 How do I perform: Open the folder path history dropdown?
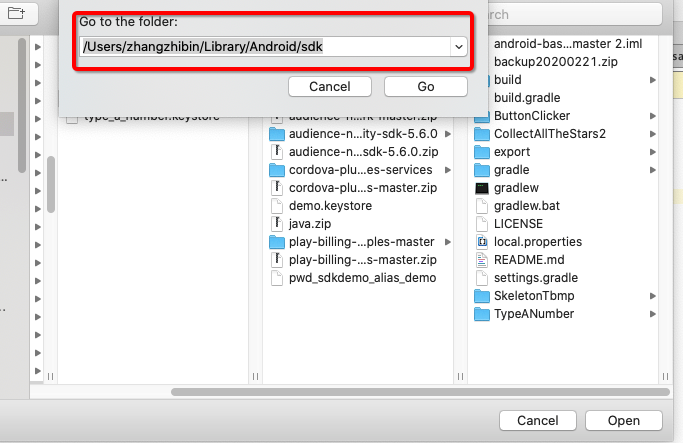[x=459, y=47]
